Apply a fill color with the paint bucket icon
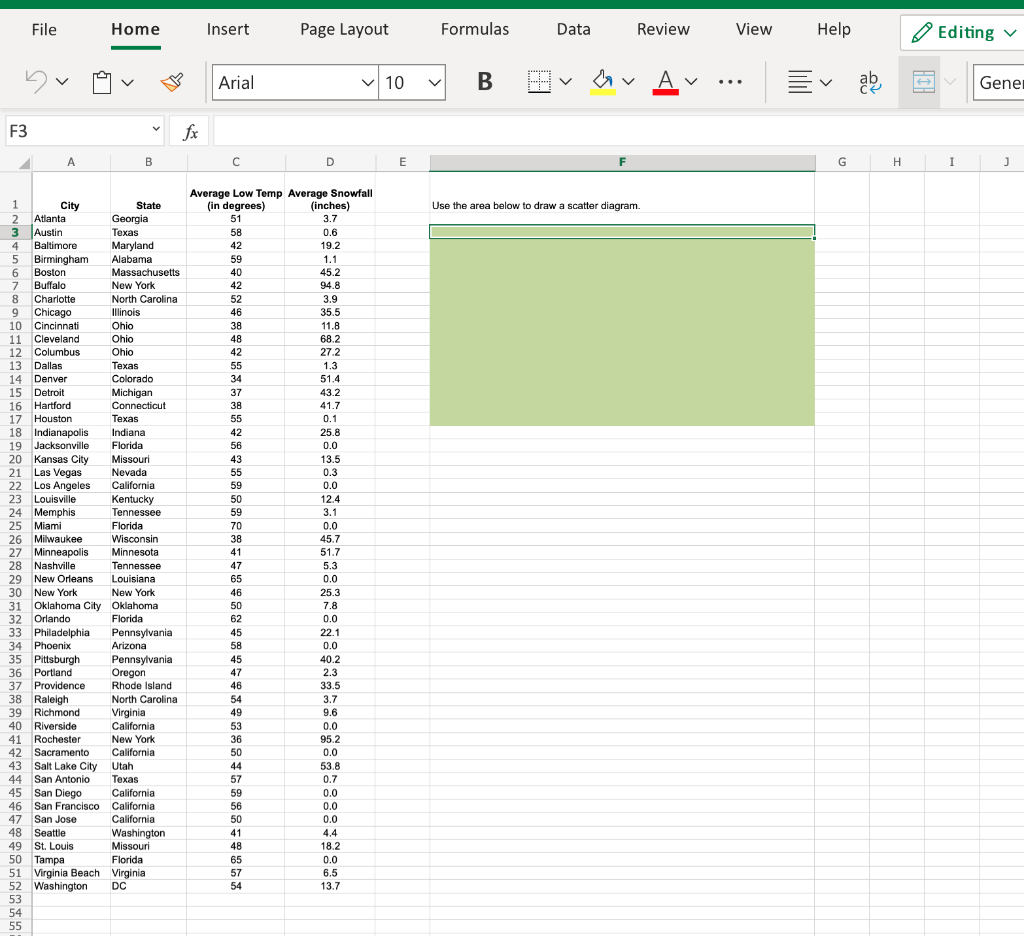1024x936 pixels. [x=604, y=82]
